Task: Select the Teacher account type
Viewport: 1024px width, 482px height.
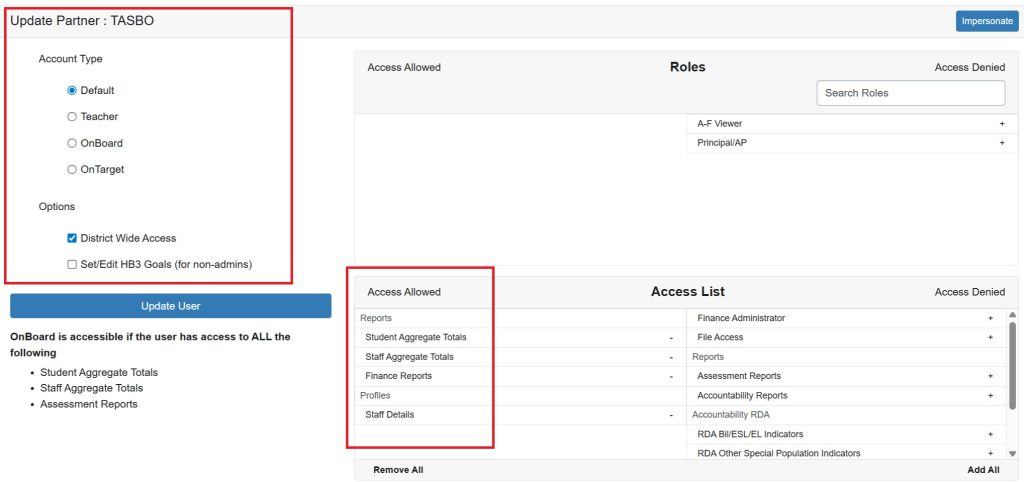Action: [x=72, y=117]
